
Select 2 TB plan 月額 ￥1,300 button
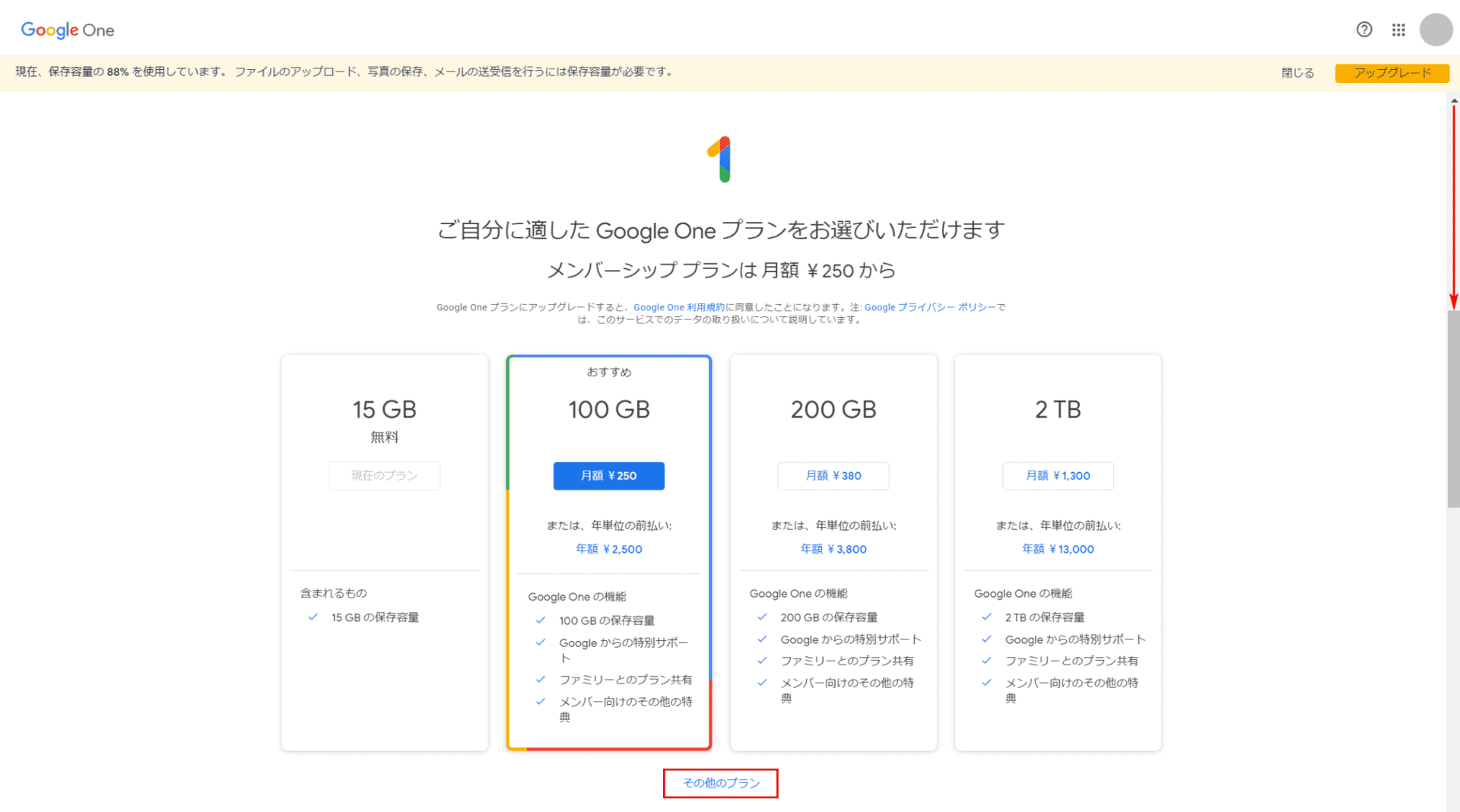(1058, 476)
